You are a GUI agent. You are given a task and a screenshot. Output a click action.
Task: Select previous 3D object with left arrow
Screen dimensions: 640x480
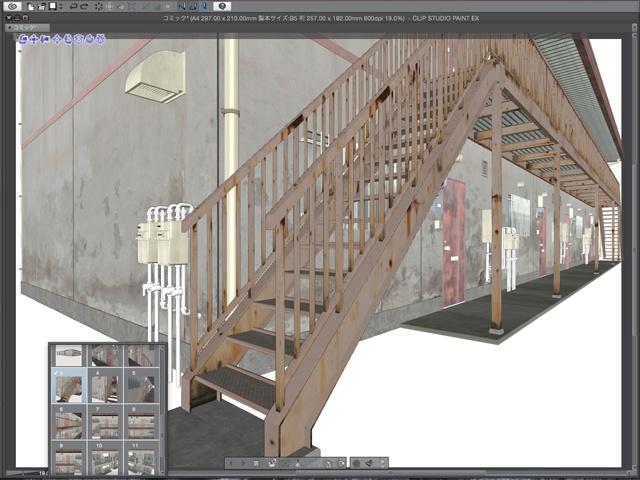231,463
